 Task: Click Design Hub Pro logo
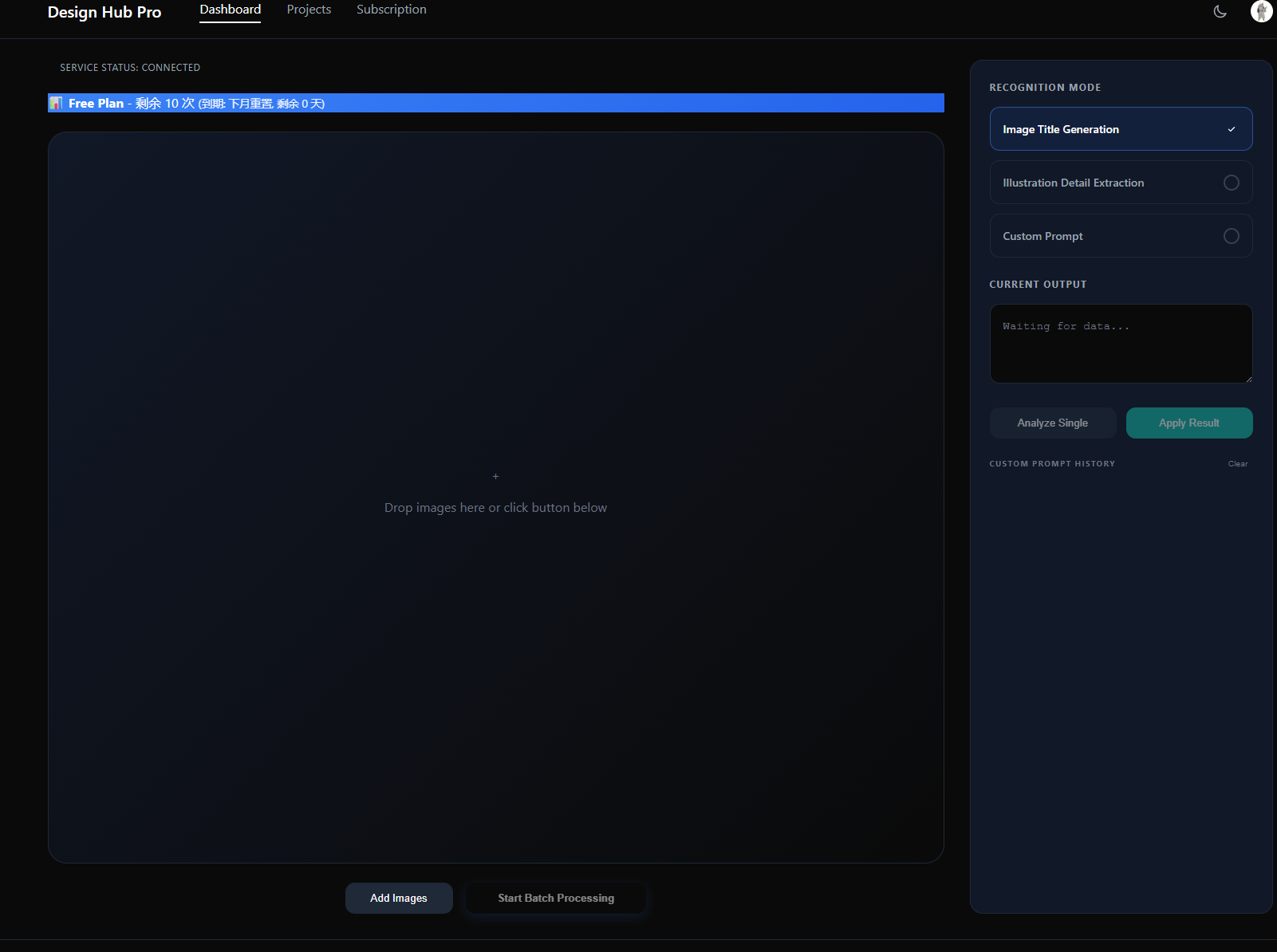[x=104, y=12]
